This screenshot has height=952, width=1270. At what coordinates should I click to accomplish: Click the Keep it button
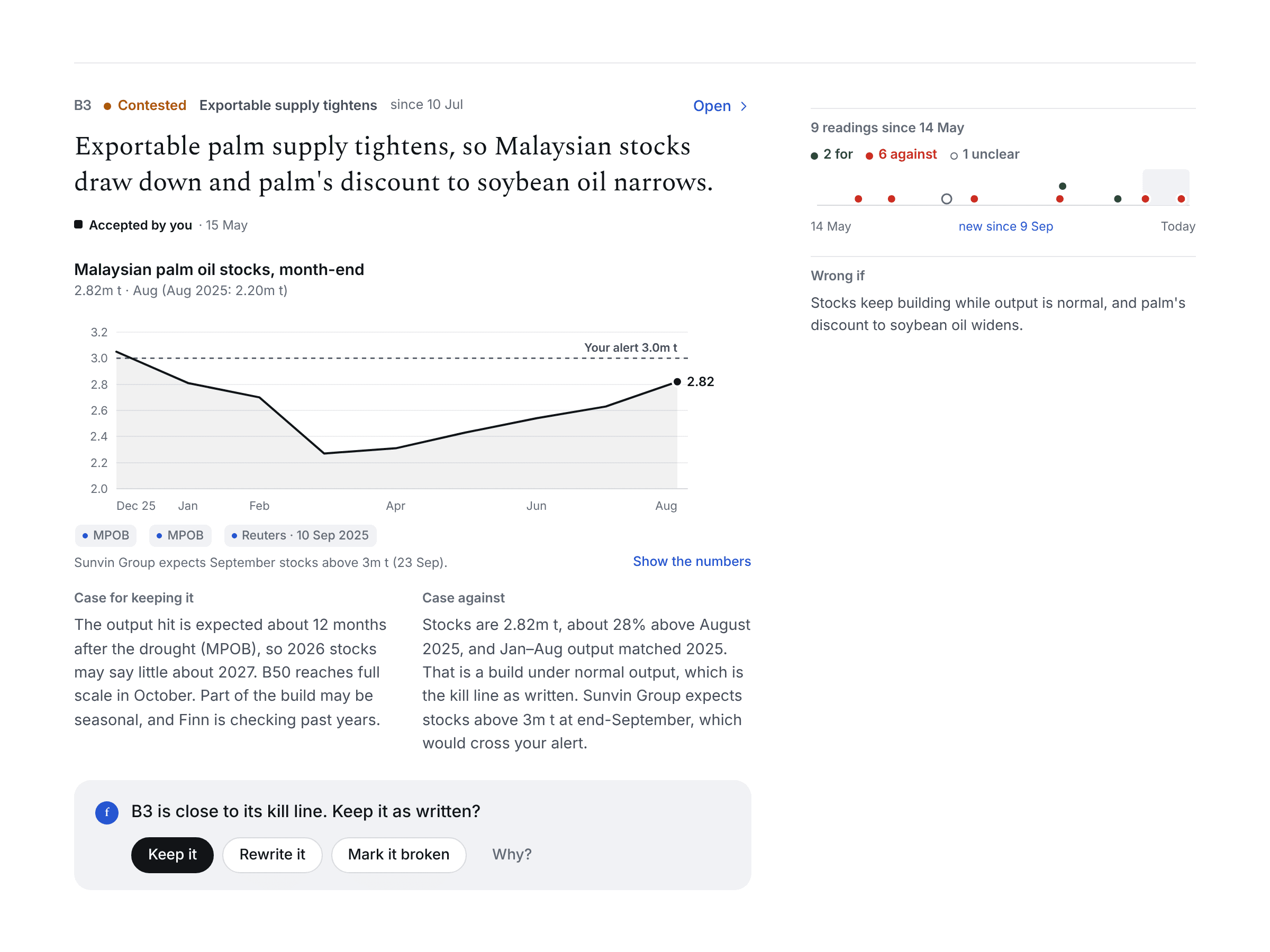172,855
